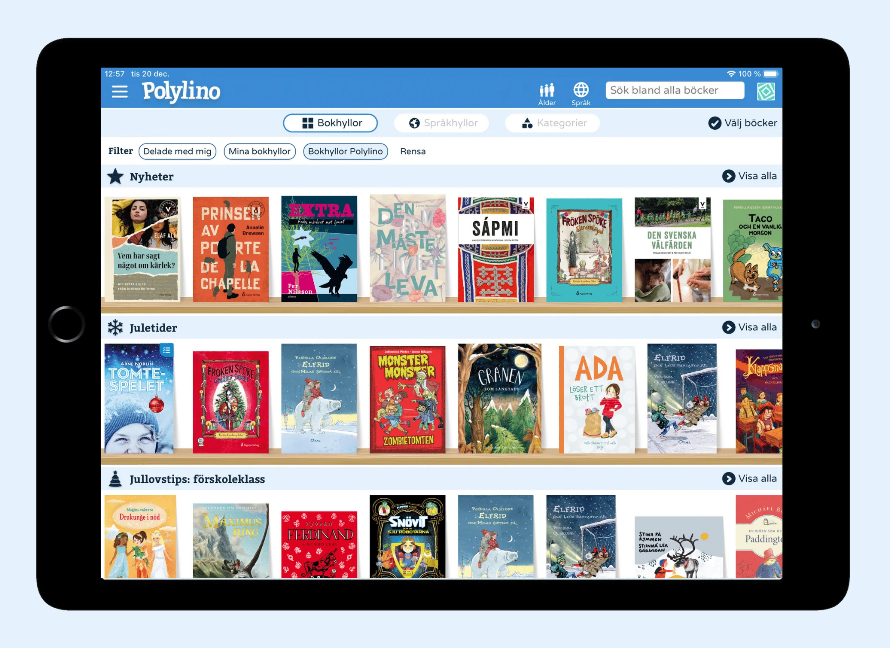This screenshot has height=648, width=890.
Task: Tap the Wi-Fi icon in status bar
Action: 731,74
